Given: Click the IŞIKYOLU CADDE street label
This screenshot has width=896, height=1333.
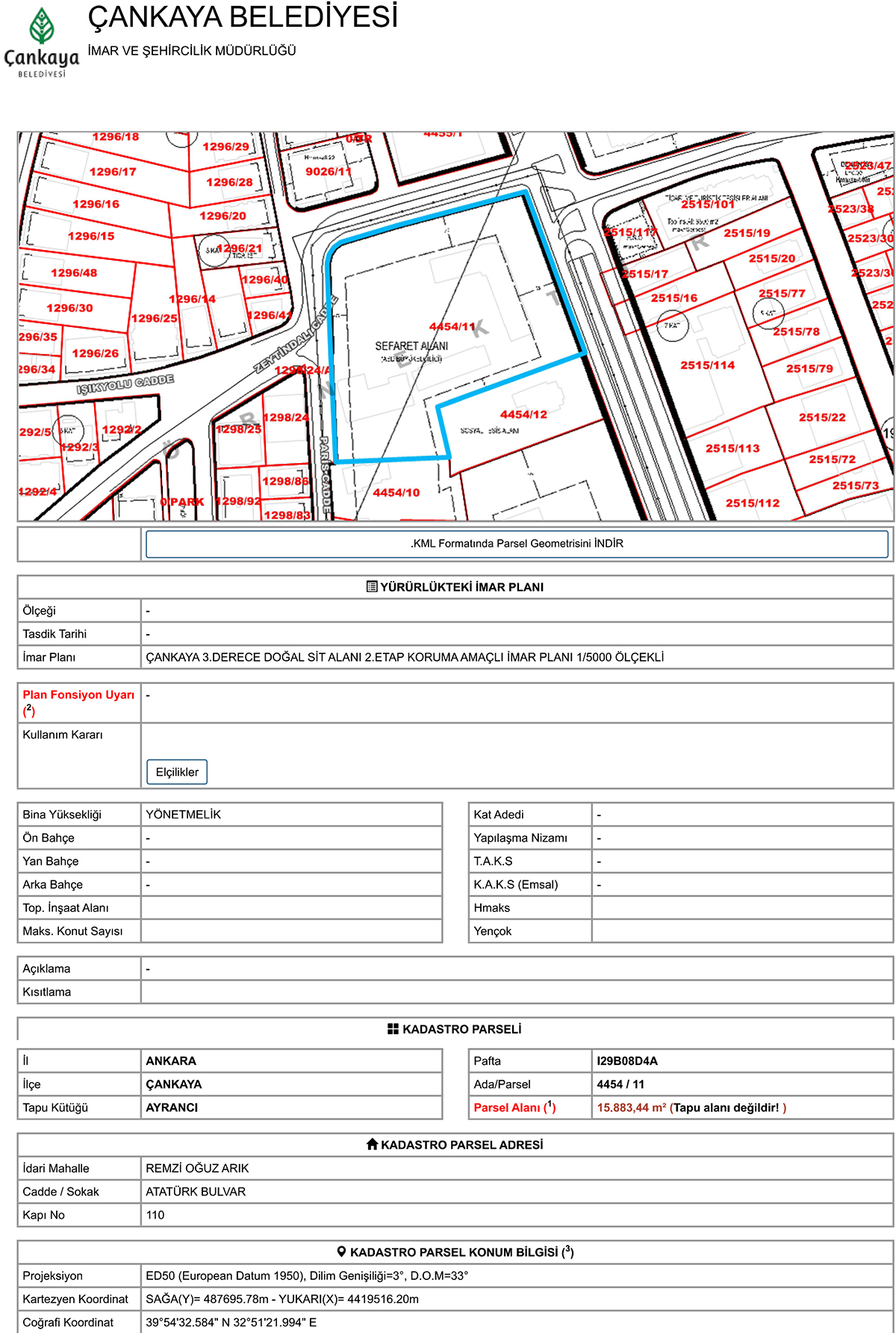Looking at the screenshot, I should click(125, 385).
